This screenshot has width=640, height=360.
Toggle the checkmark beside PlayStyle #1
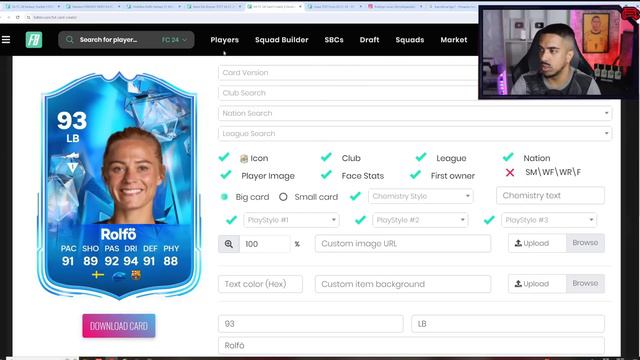(231, 220)
